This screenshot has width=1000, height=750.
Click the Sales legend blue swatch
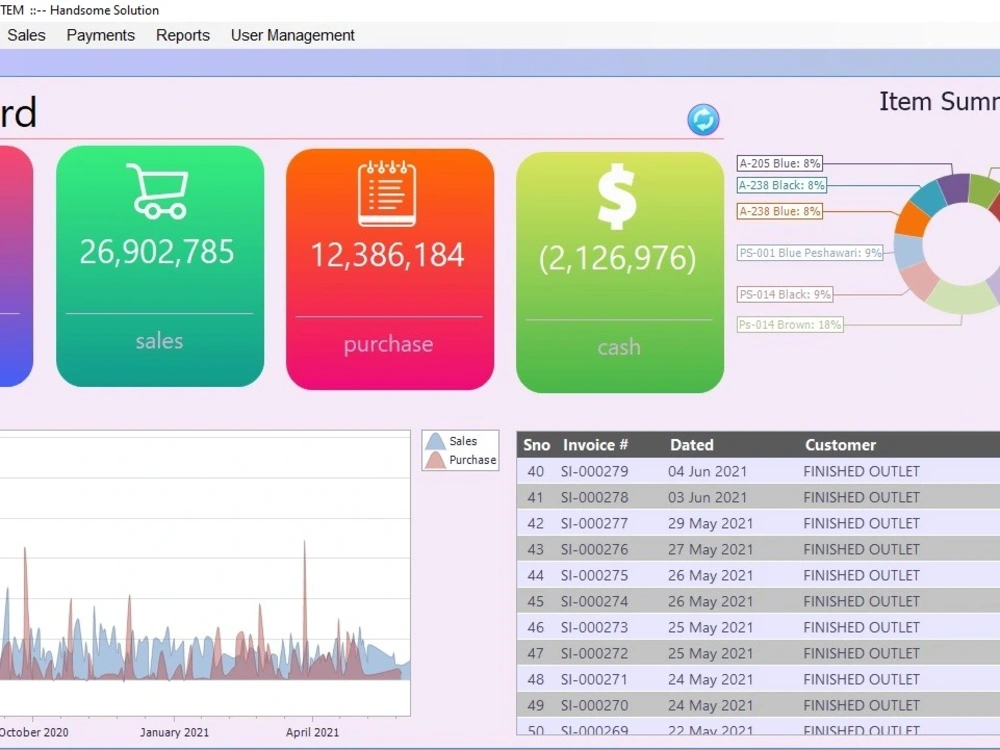pyautogui.click(x=435, y=441)
